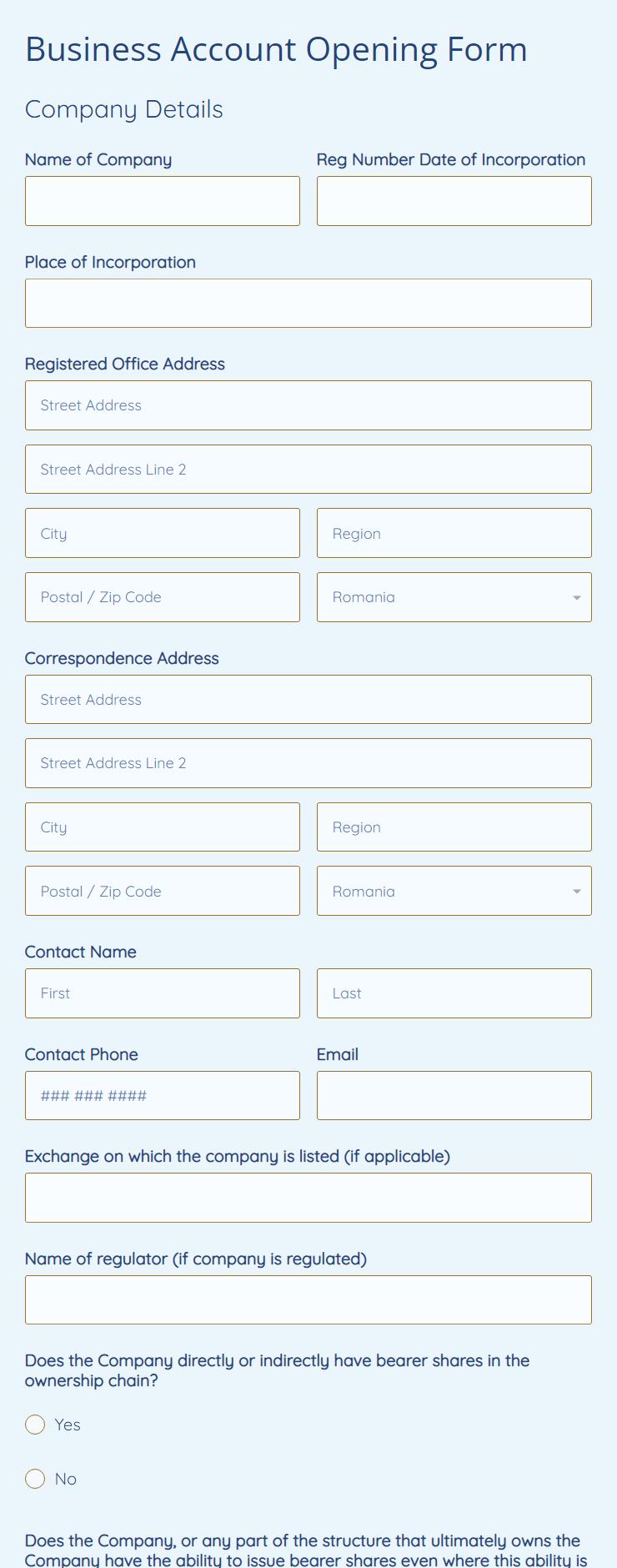Screen dimensions: 617x1568
Task: Select Registered Office Street Address field
Action: pyautogui.click(x=308, y=405)
